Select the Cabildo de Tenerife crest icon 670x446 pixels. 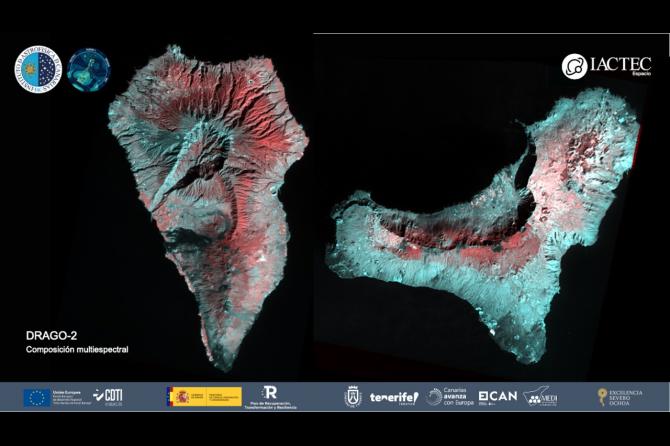click(x=353, y=397)
